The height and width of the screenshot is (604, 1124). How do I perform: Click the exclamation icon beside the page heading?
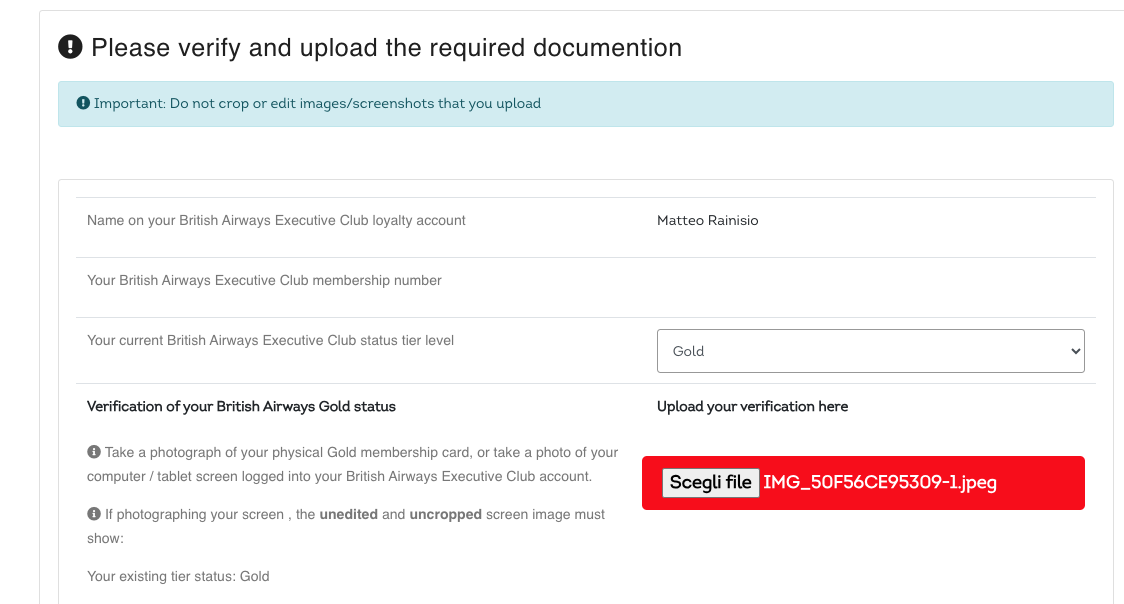(70, 47)
